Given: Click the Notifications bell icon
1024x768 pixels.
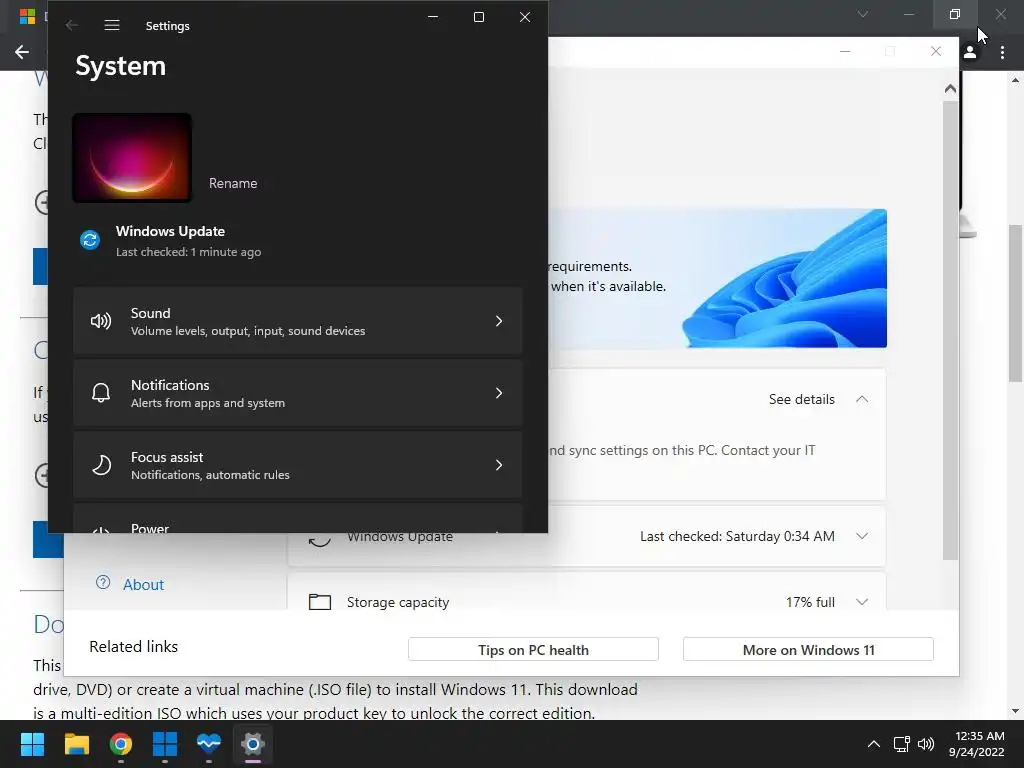Looking at the screenshot, I should coord(101,393).
